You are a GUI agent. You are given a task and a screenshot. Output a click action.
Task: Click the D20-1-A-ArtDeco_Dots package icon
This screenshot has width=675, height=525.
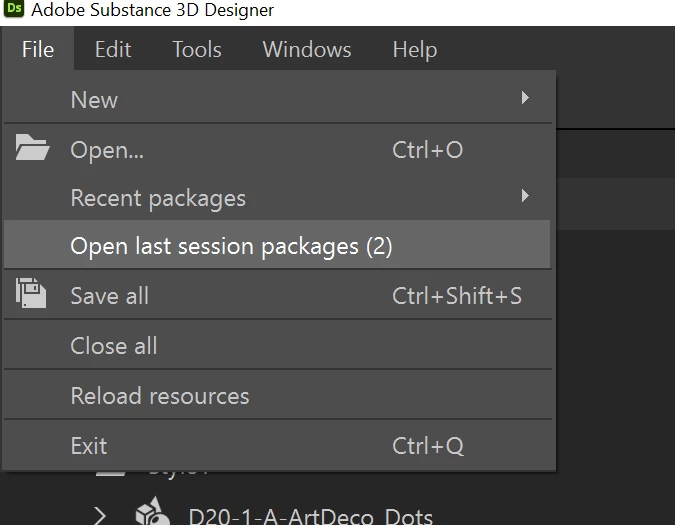click(152, 512)
